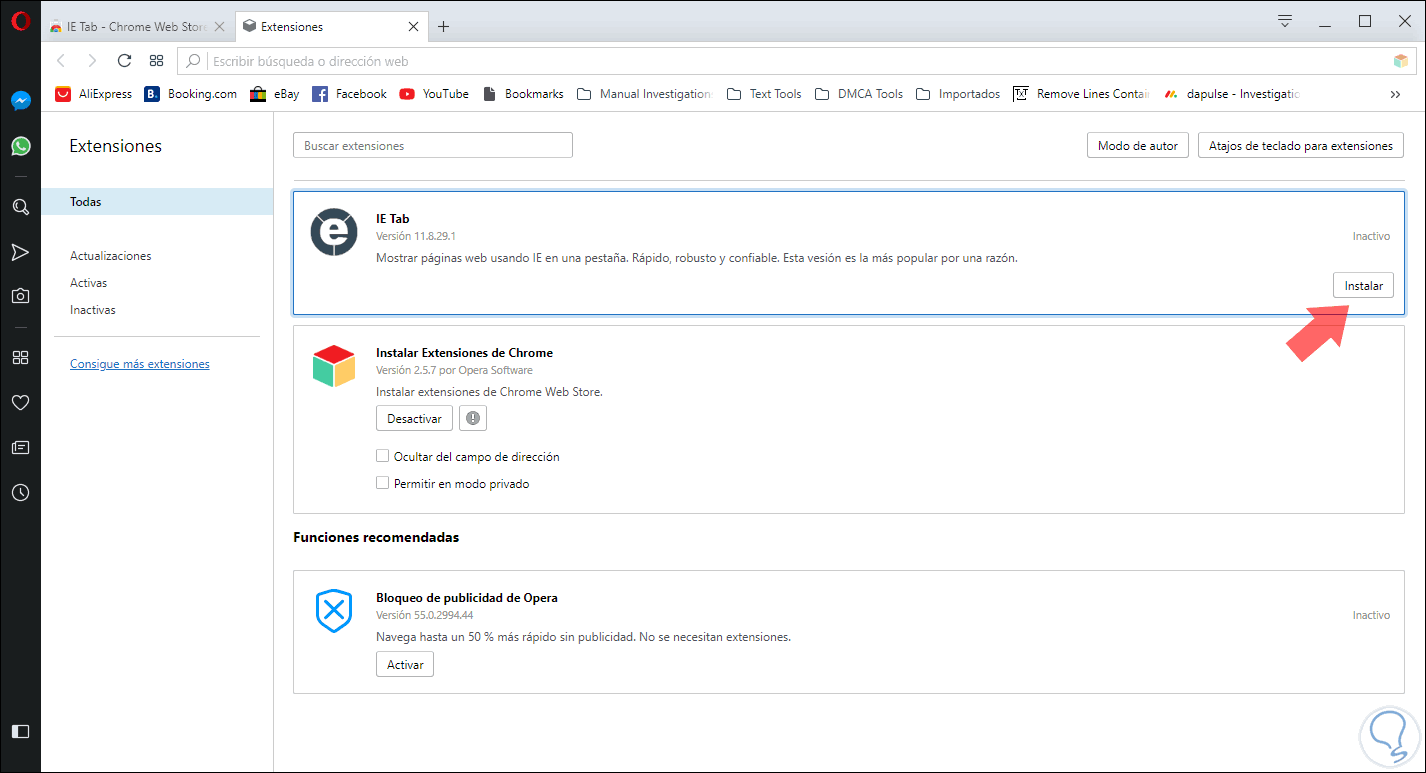
Task: Click the 'Instalar' button for IE Tab
Action: click(1363, 285)
